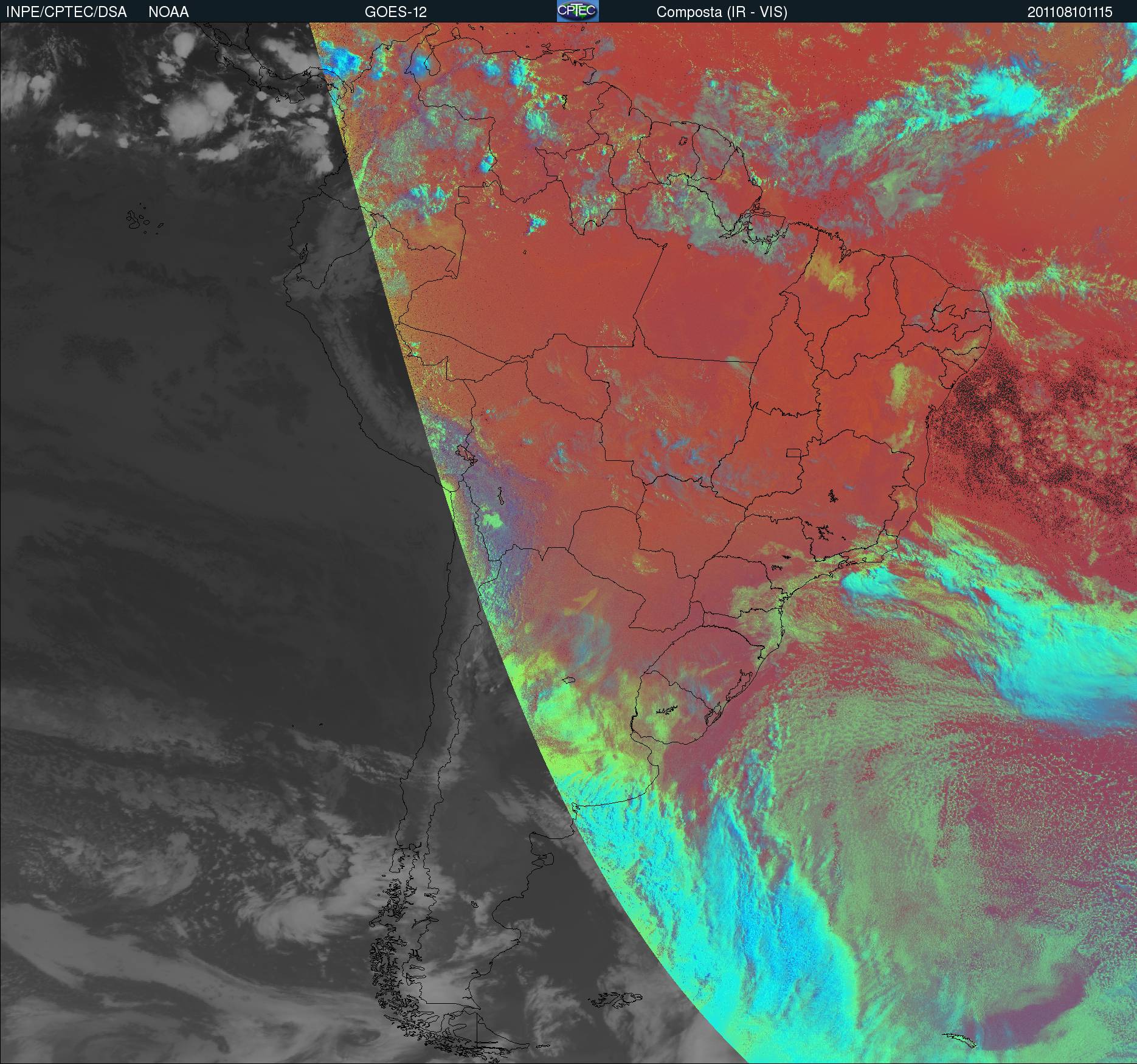Click the Composta (IR - VIS) title
The height and width of the screenshot is (1064, 1137).
pyautogui.click(x=722, y=12)
